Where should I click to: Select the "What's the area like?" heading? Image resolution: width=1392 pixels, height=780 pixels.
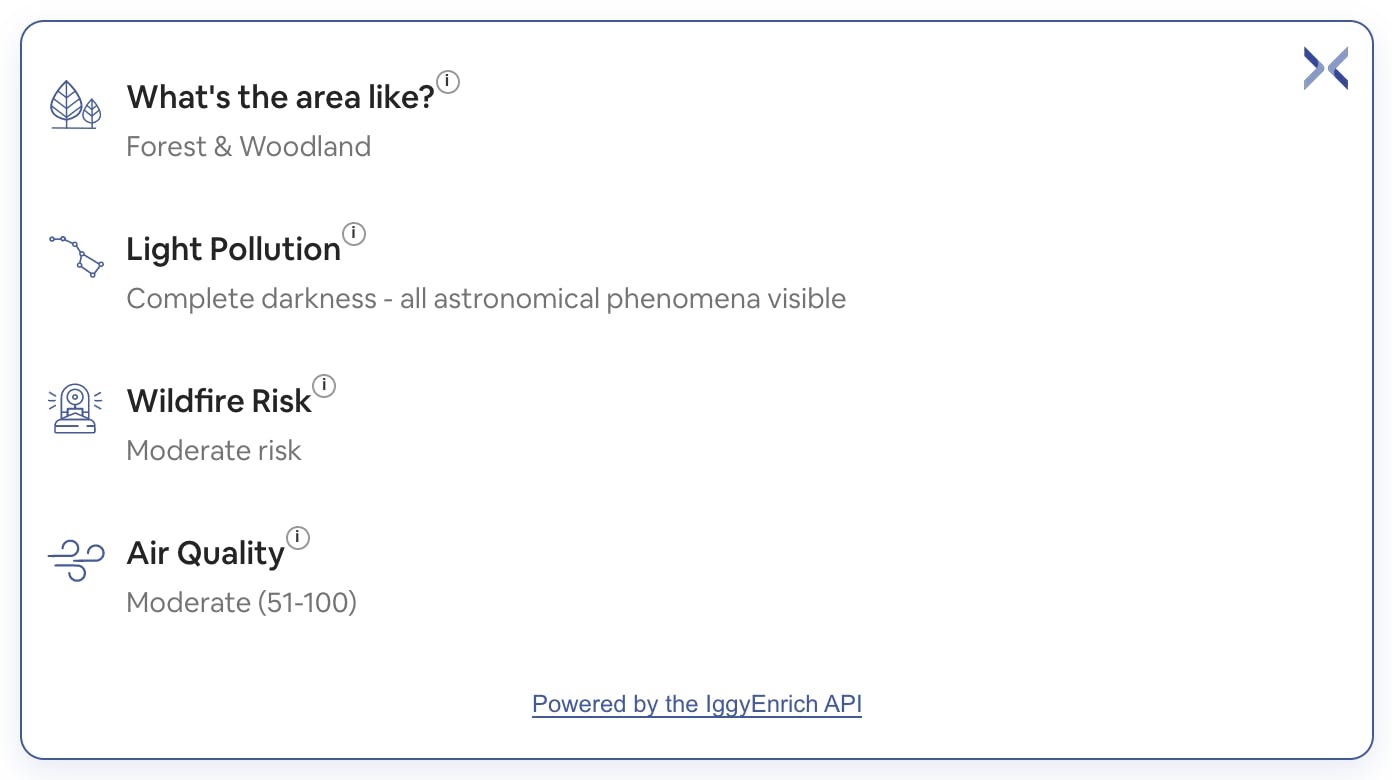pyautogui.click(x=280, y=98)
